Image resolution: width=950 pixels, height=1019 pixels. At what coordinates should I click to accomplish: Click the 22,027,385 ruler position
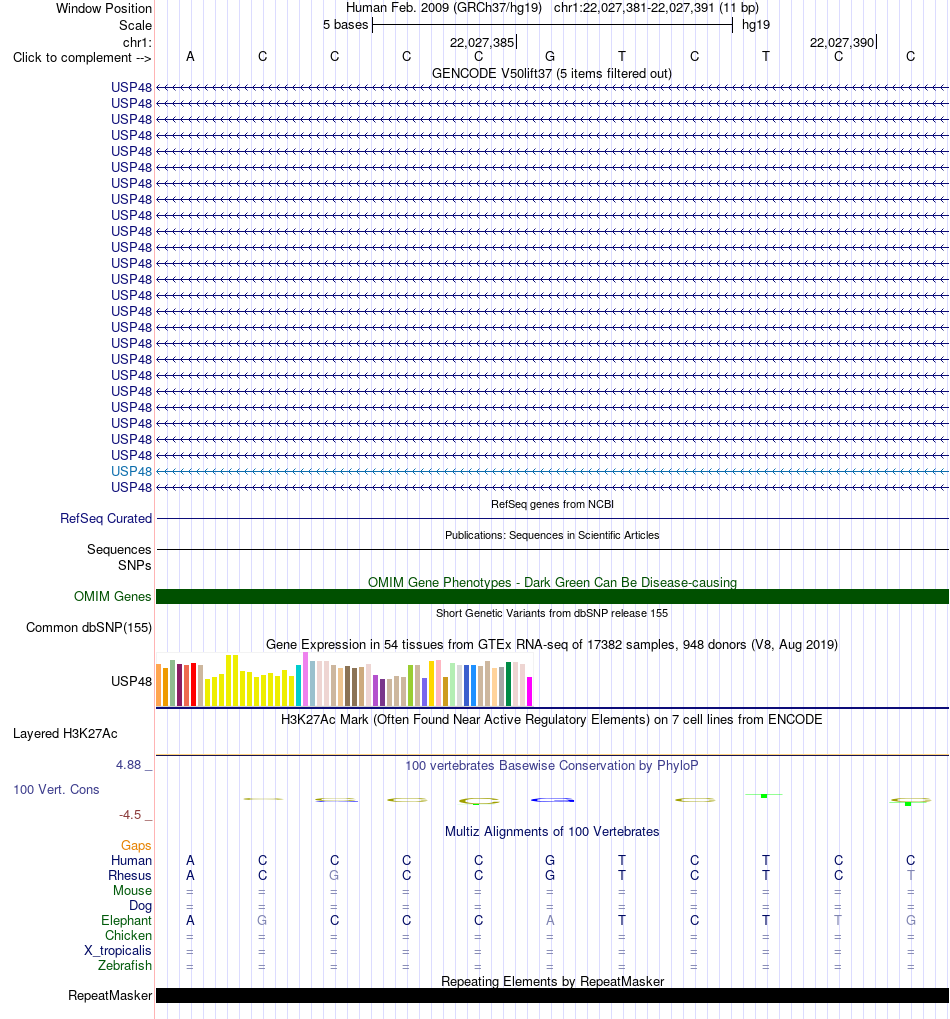pyautogui.click(x=482, y=42)
